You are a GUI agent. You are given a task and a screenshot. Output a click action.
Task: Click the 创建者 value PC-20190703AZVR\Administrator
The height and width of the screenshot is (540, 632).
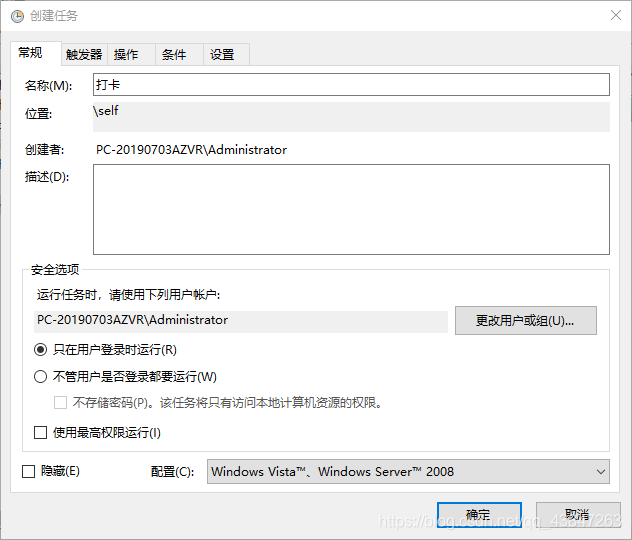click(191, 150)
